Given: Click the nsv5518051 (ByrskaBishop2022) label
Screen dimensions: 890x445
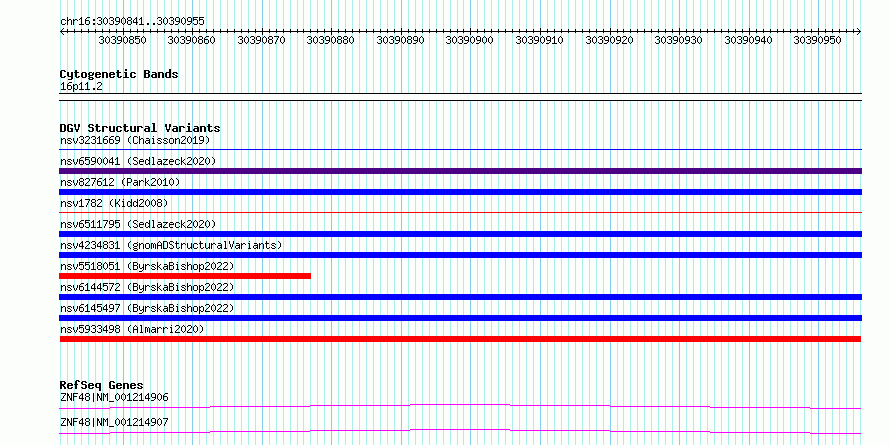Looking at the screenshot, I should 147,266.
